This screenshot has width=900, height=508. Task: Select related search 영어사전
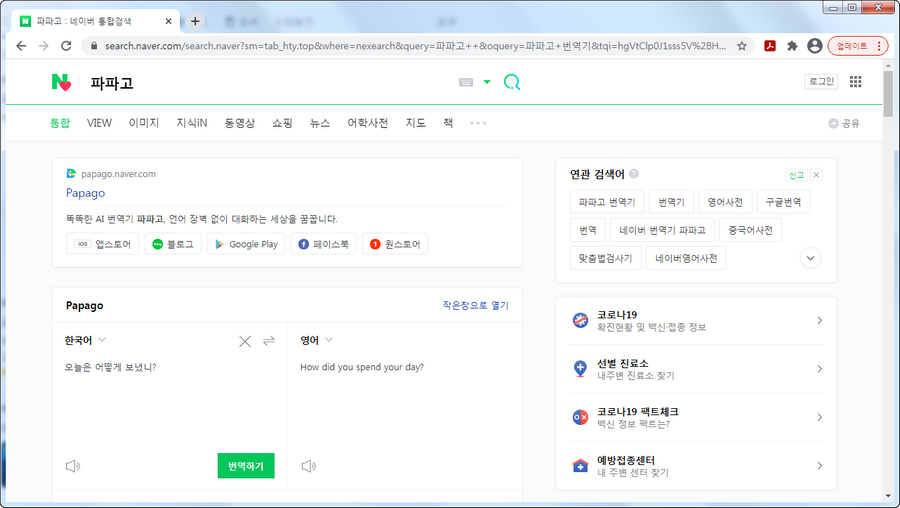click(x=725, y=202)
